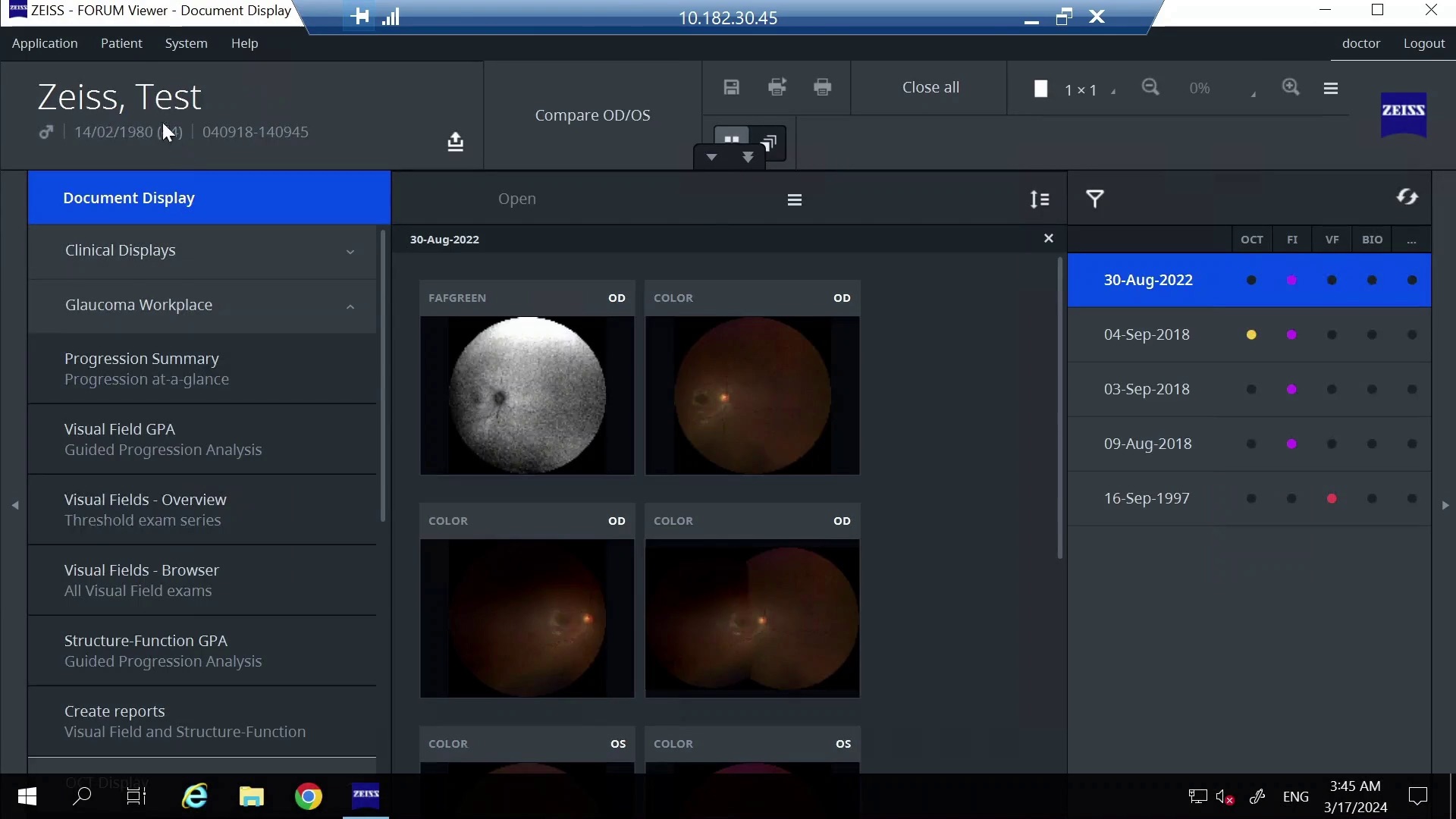Refresh the exam list with the sync icon
This screenshot has height=819, width=1456.
[1408, 196]
